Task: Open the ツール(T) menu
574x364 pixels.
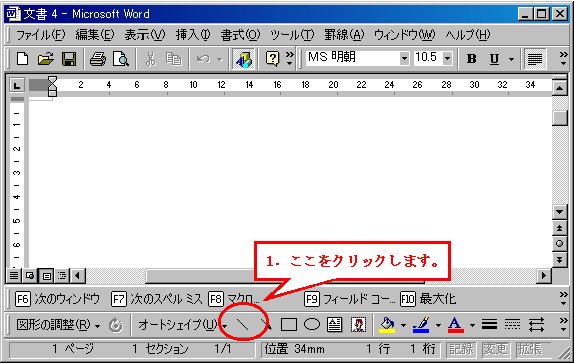Action: 292,35
